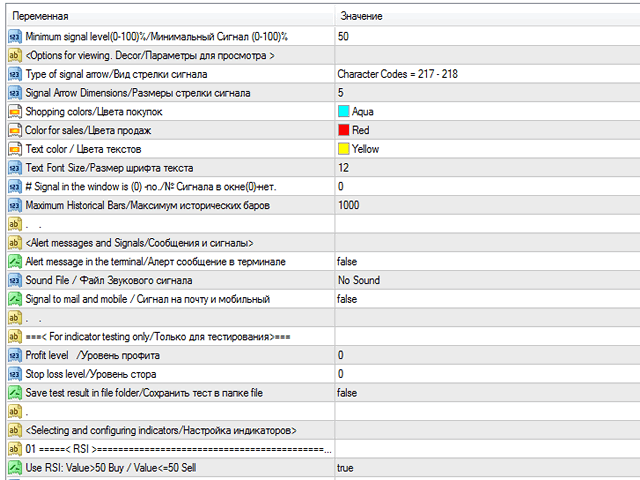Select the Color for sales/Цвета продаж label
The height and width of the screenshot is (480, 640).
[x=88, y=131]
